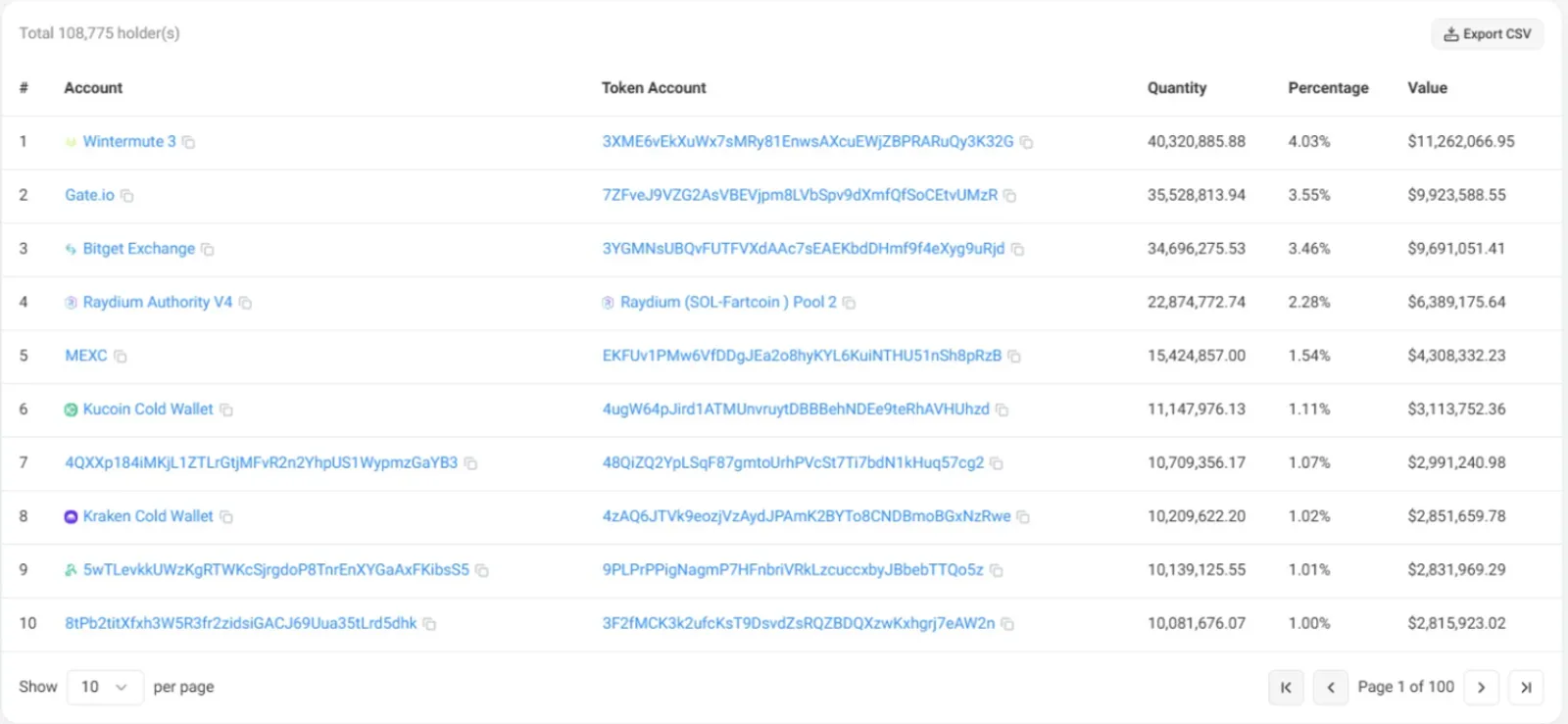Open the Raydium (SOL-Fartcoin) Pool 2 link
Viewport: 1568px width, 724px height.
tap(728, 302)
